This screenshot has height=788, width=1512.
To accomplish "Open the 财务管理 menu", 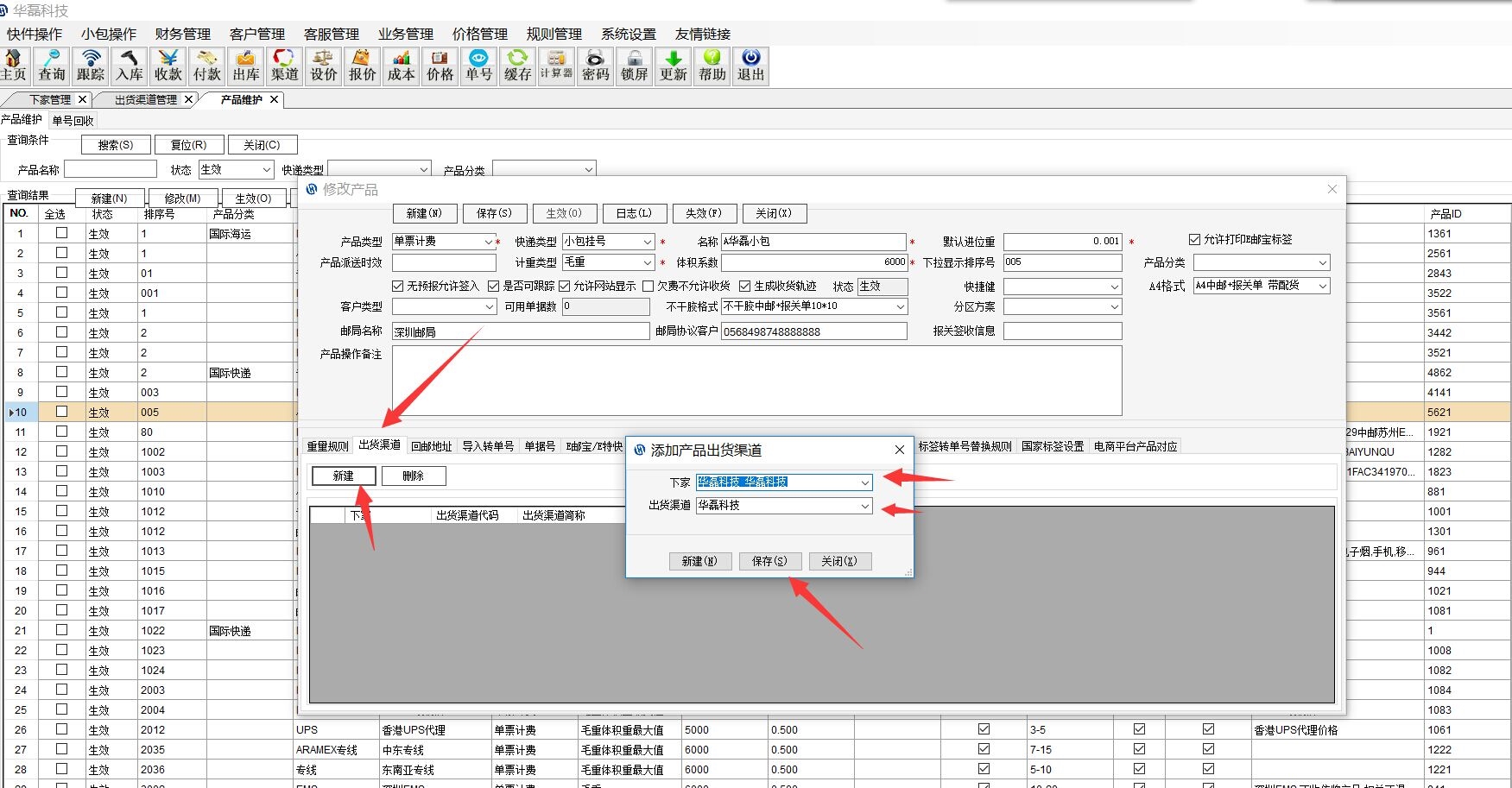I will 182,34.
